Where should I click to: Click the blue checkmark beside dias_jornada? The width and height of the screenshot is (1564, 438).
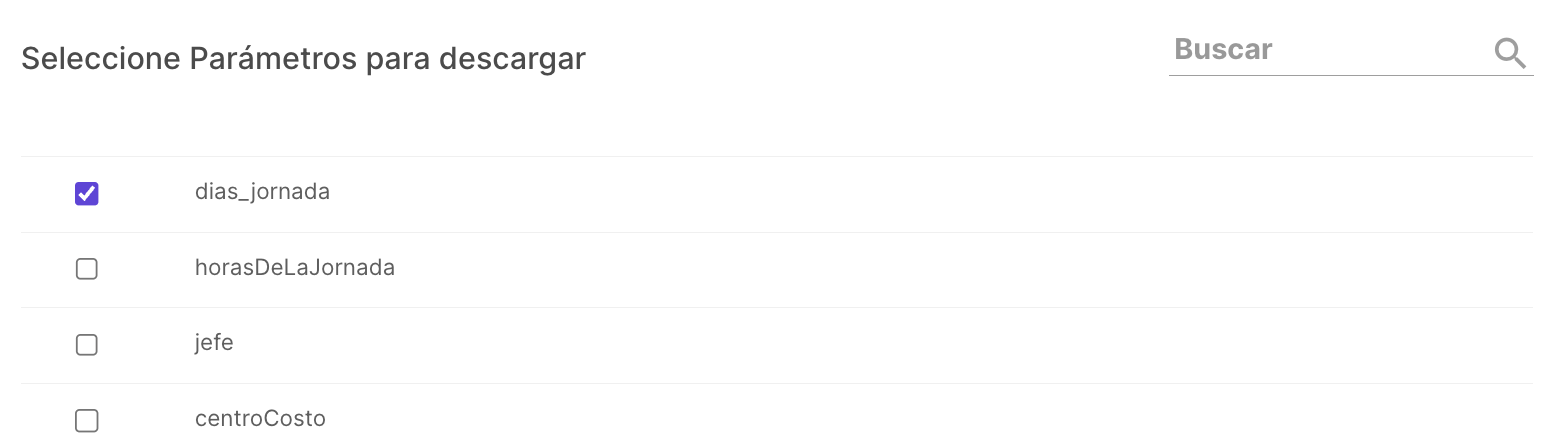pos(87,193)
